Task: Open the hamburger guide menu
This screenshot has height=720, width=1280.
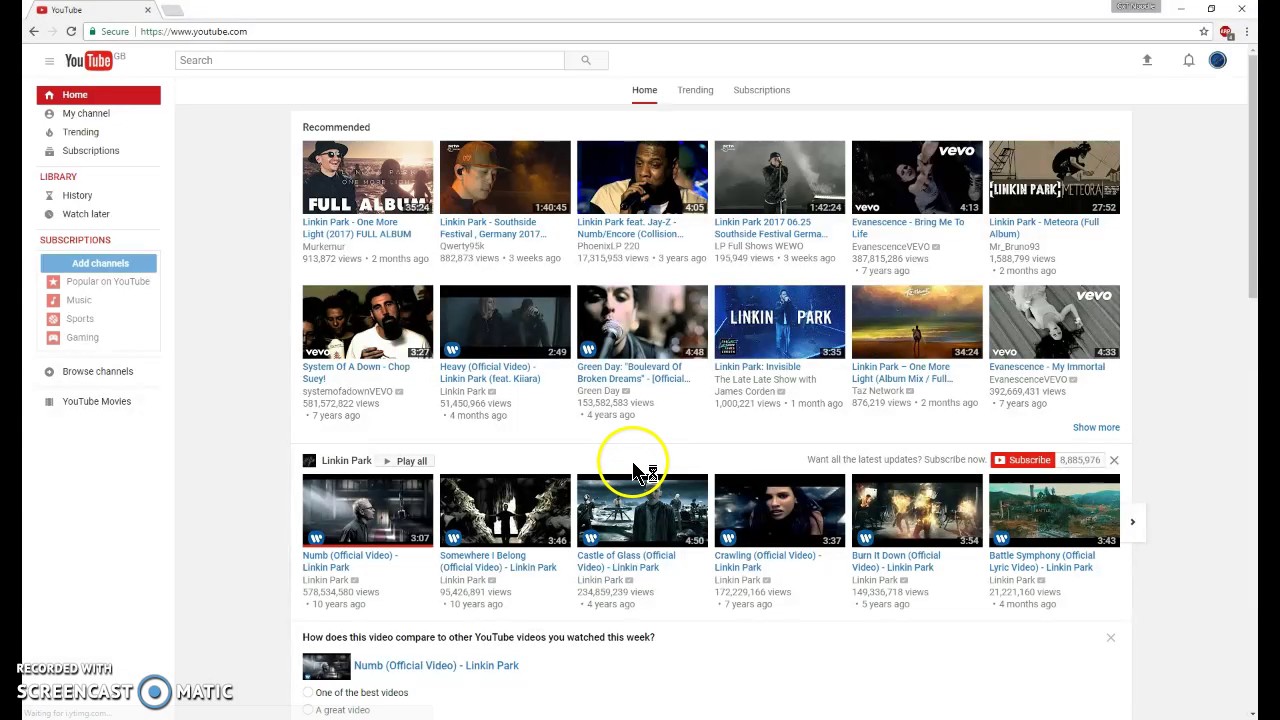Action: [x=49, y=61]
